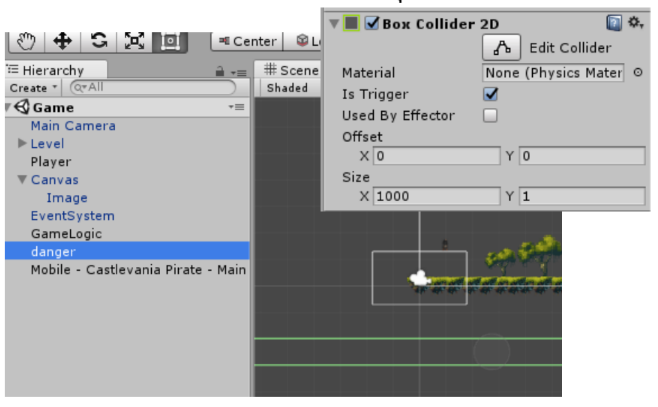Click the Size X input field
Viewport: 658px width, 407px height.
tap(436, 196)
